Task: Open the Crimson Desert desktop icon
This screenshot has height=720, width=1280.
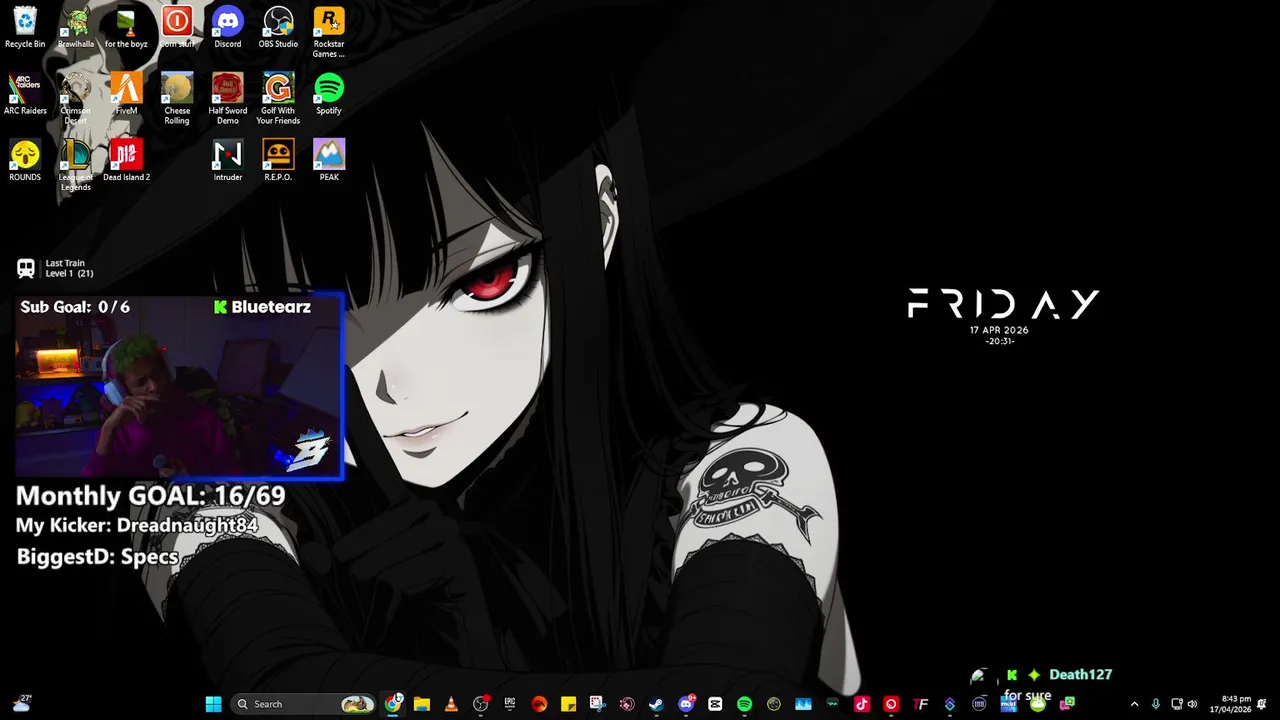Action: (75, 99)
